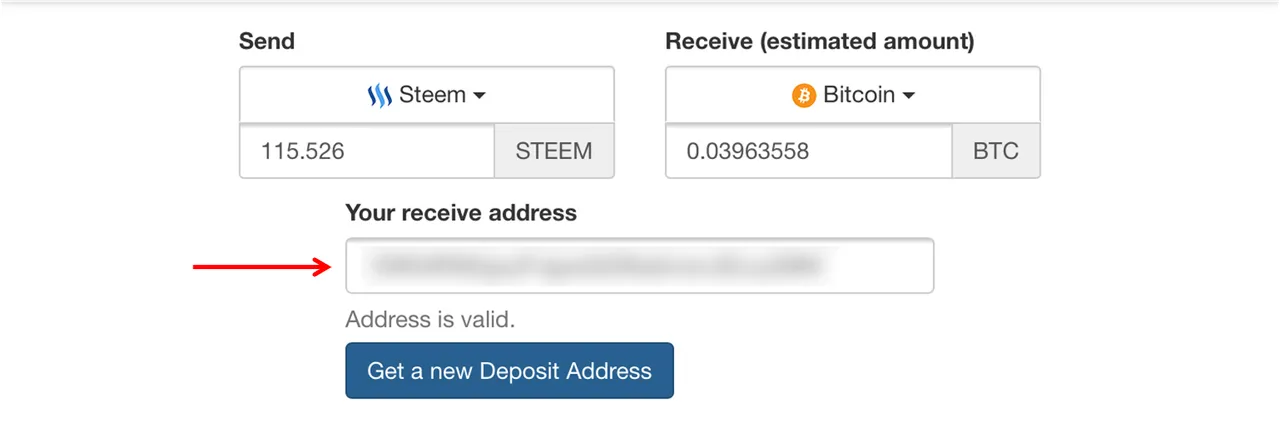Click the red arrow pointing at address field
This screenshot has height=447, width=1280.
point(262,266)
